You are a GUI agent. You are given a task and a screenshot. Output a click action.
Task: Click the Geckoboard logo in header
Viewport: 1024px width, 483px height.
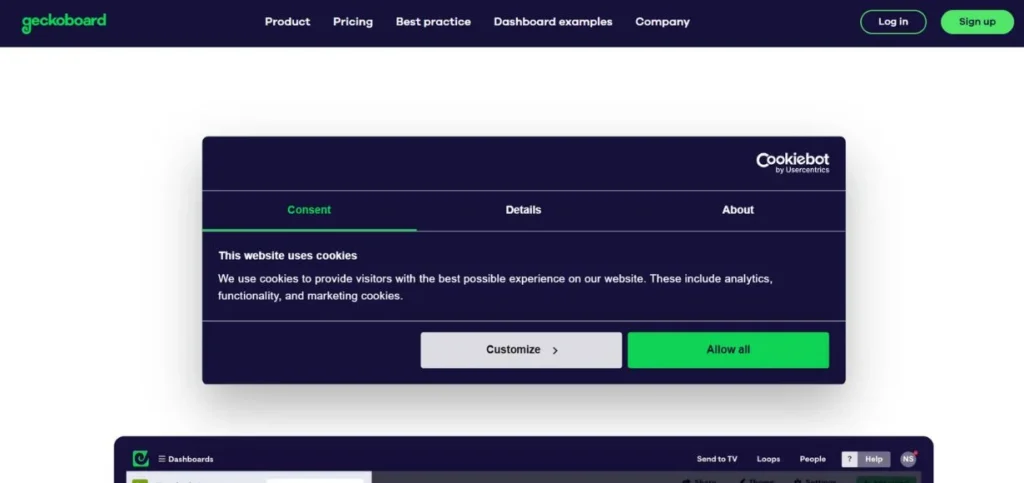pos(64,22)
